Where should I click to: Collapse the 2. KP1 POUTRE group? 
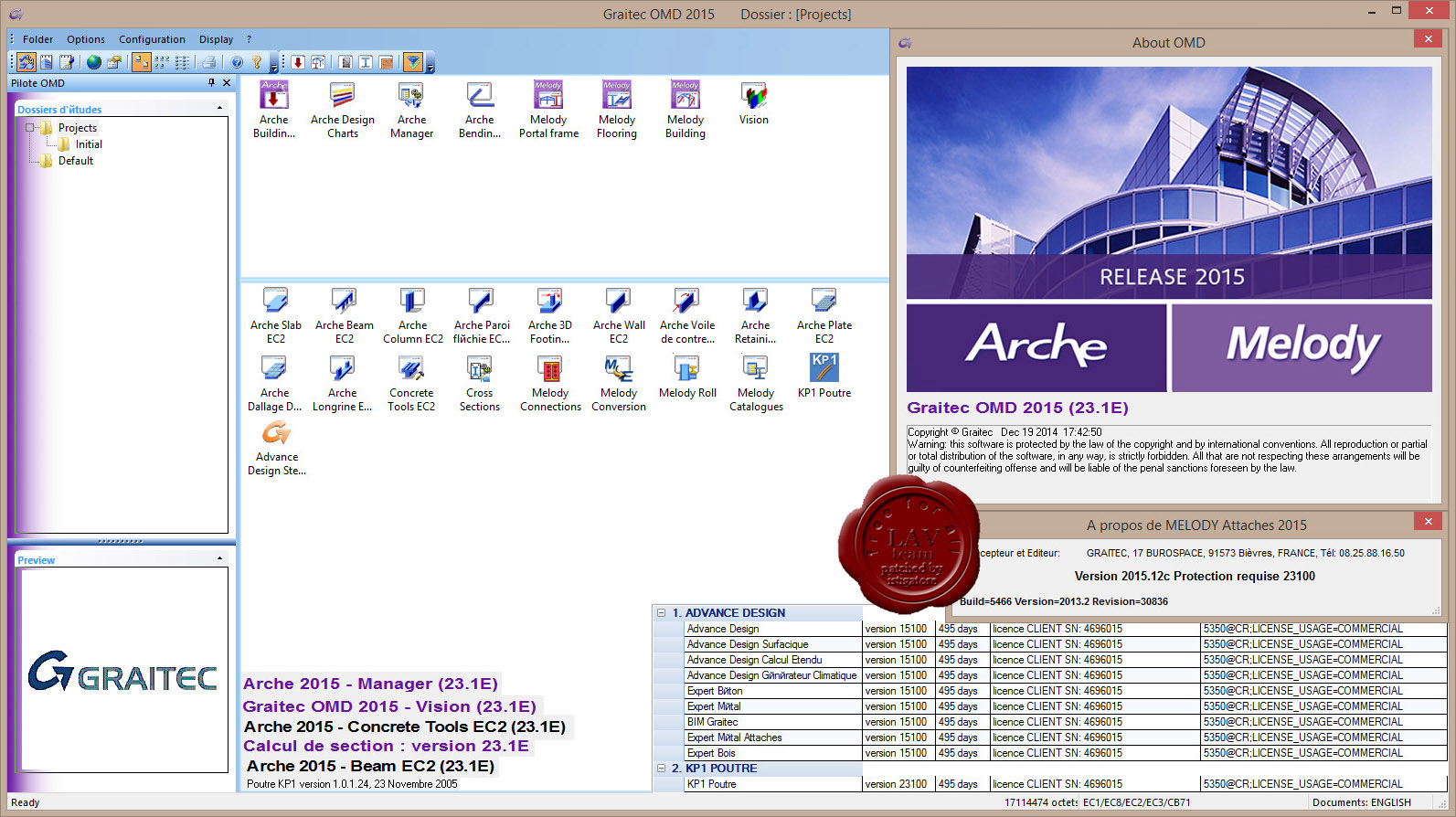[x=661, y=769]
